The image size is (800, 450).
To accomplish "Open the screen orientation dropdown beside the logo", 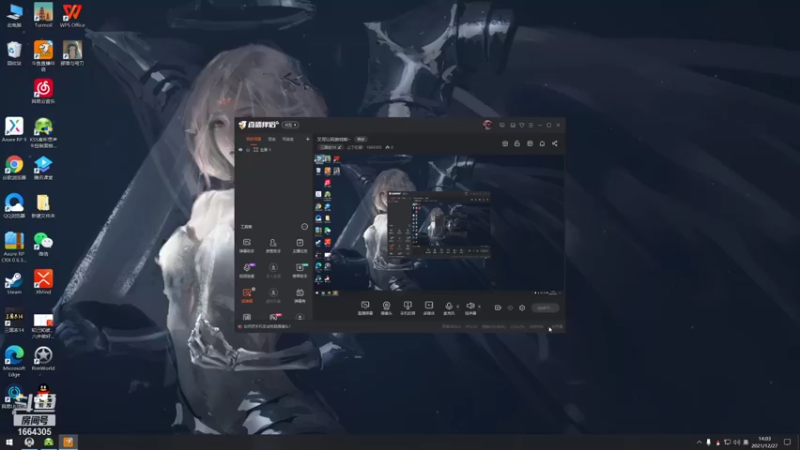I will (290, 125).
